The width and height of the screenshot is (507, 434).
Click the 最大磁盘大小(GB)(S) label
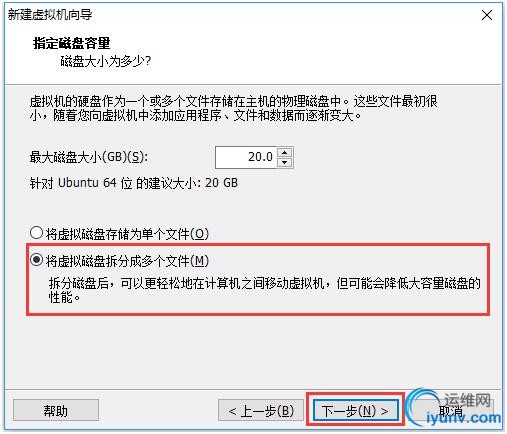coord(89,157)
